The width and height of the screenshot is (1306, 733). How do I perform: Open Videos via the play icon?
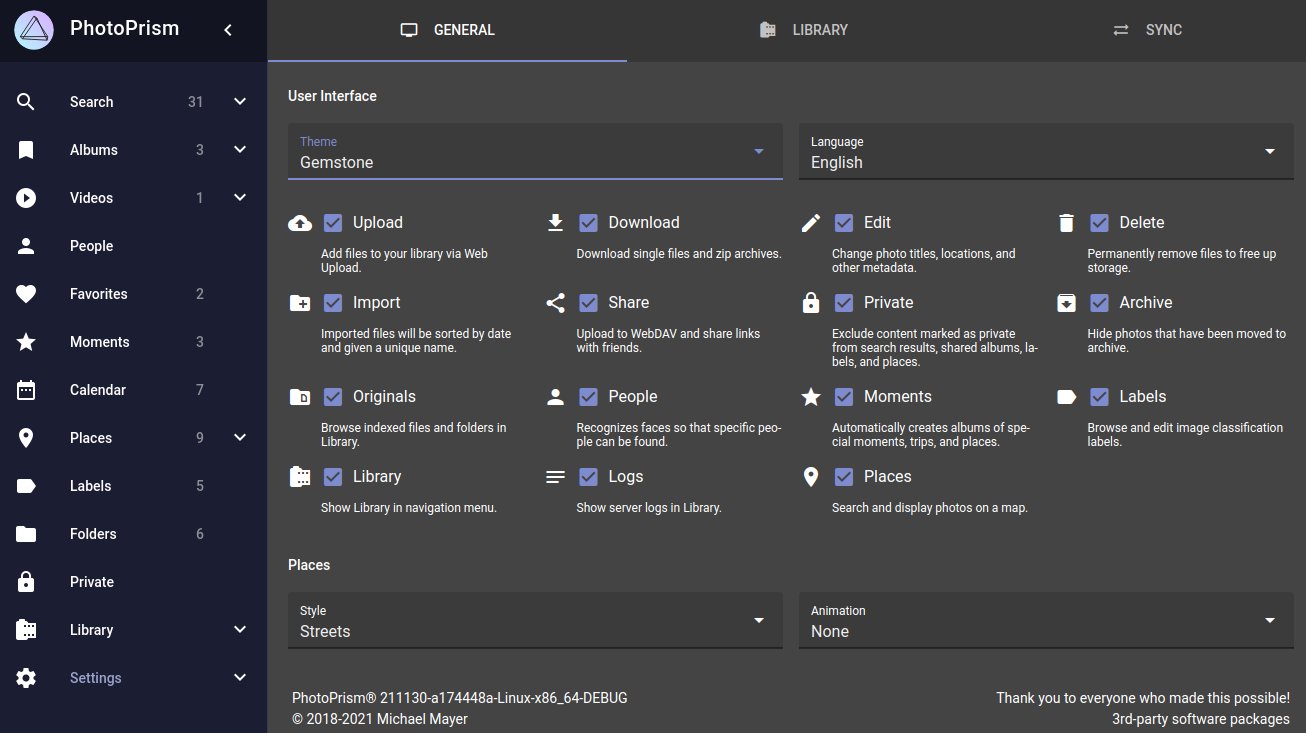tap(26, 198)
